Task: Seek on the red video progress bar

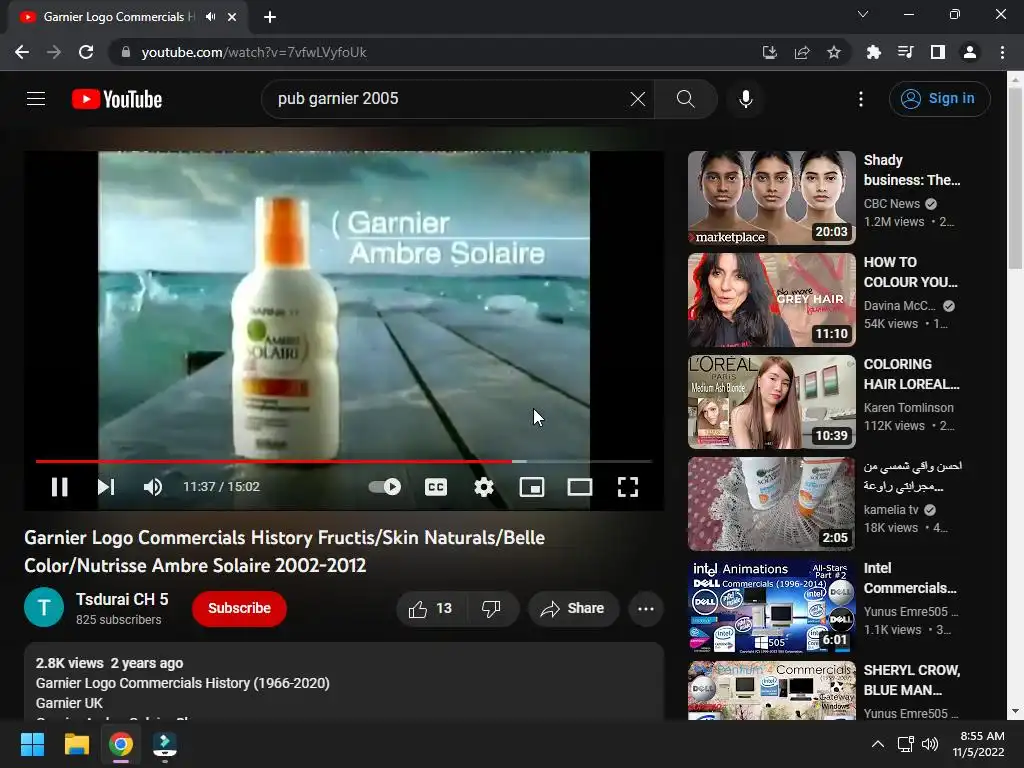Action: (x=344, y=461)
